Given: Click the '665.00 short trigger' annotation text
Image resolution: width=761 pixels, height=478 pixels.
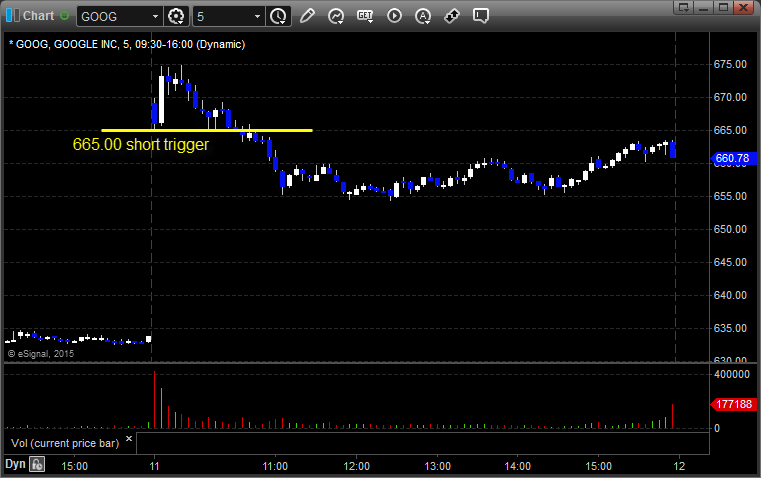Looking at the screenshot, I should click(x=141, y=145).
